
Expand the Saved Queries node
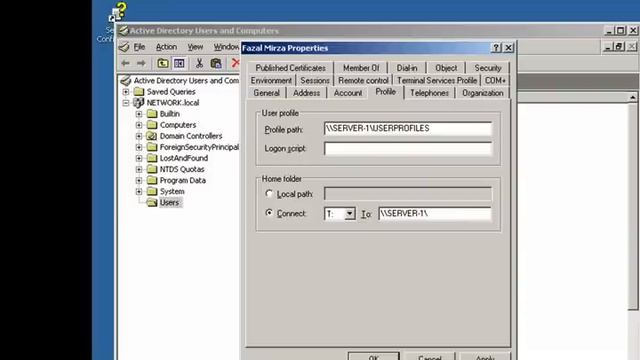tap(126, 91)
